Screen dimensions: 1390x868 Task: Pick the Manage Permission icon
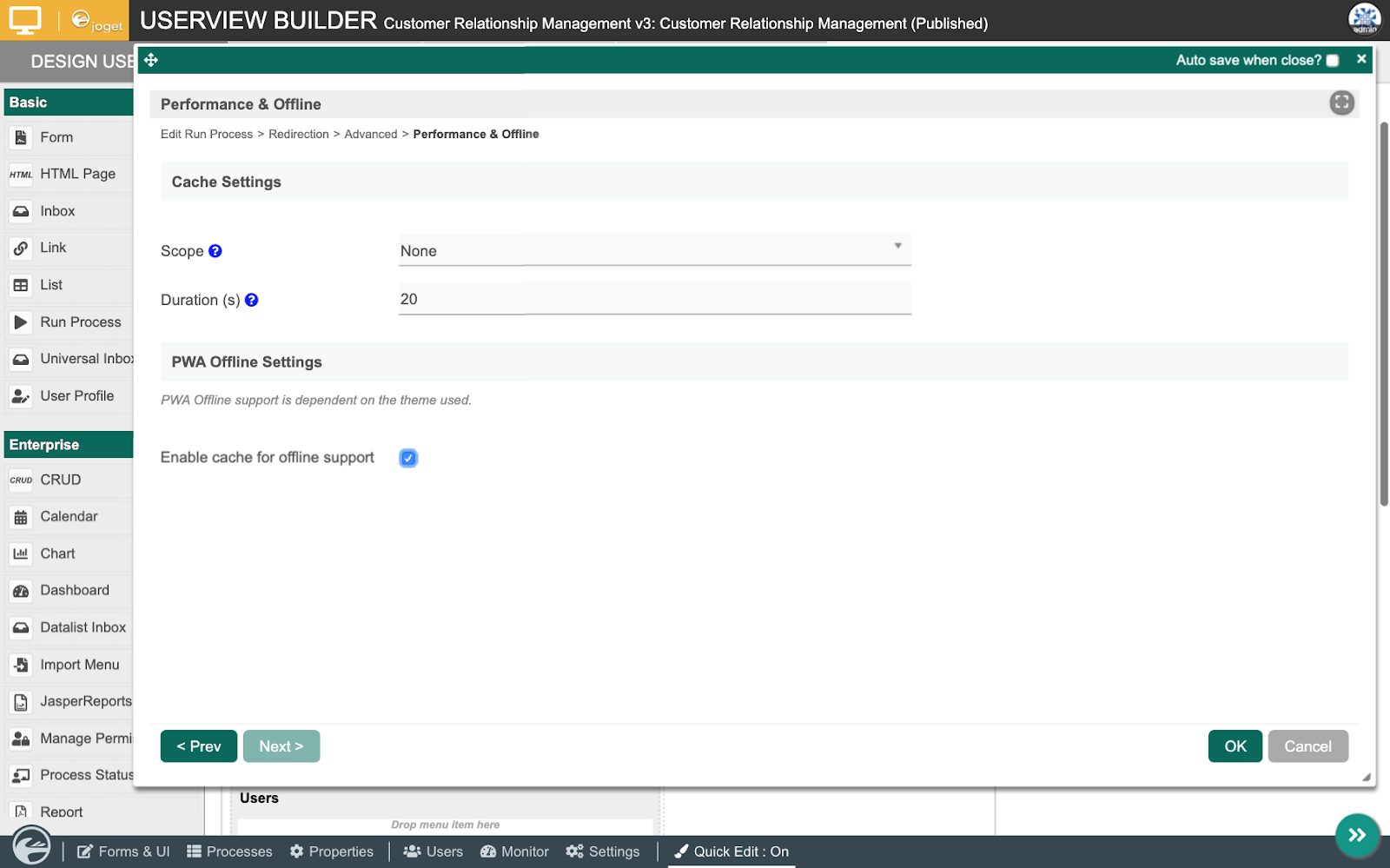(21, 739)
